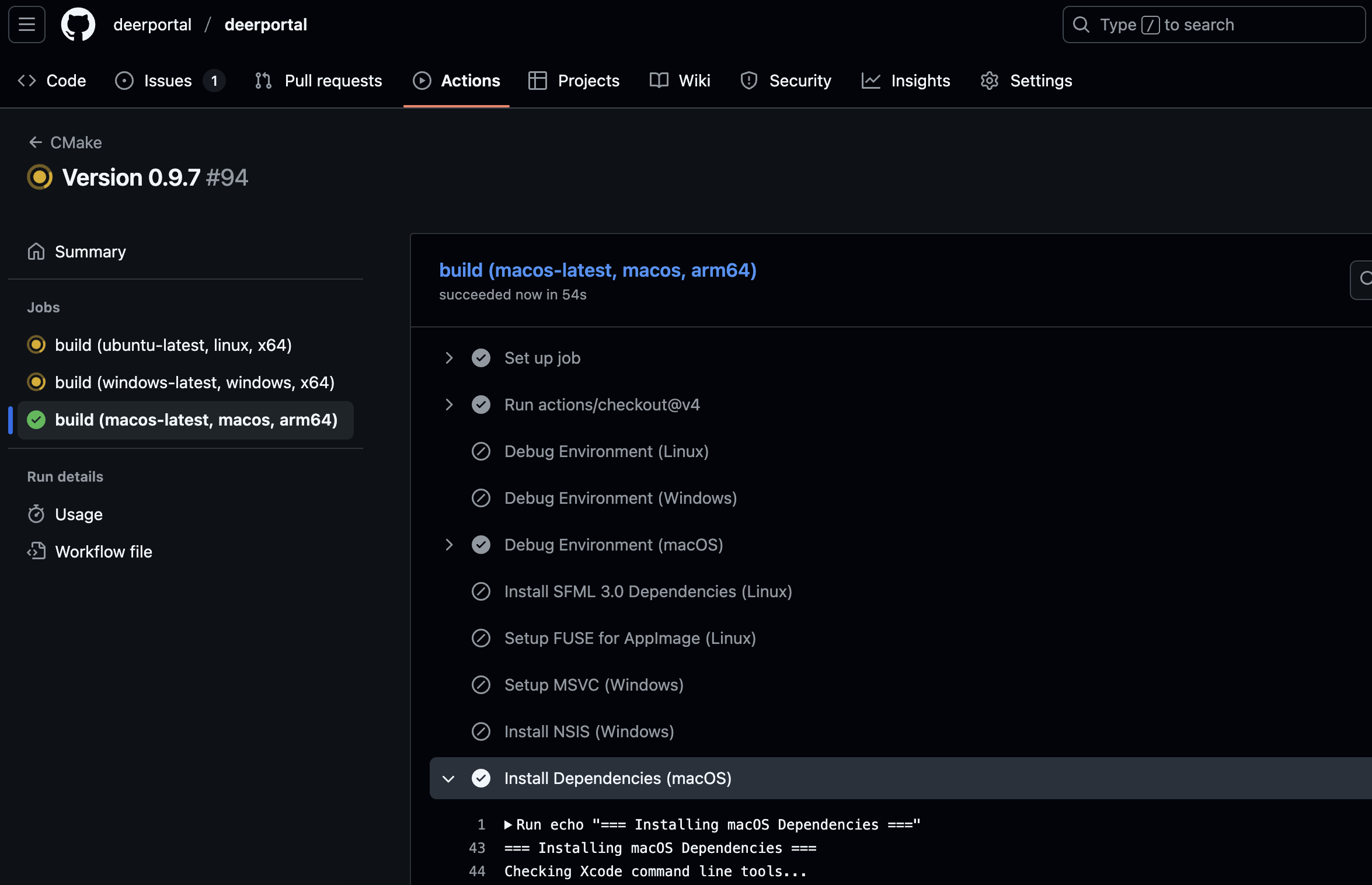Click the Version 0.9.7 run status icon
The width and height of the screenshot is (1372, 885).
click(x=40, y=177)
